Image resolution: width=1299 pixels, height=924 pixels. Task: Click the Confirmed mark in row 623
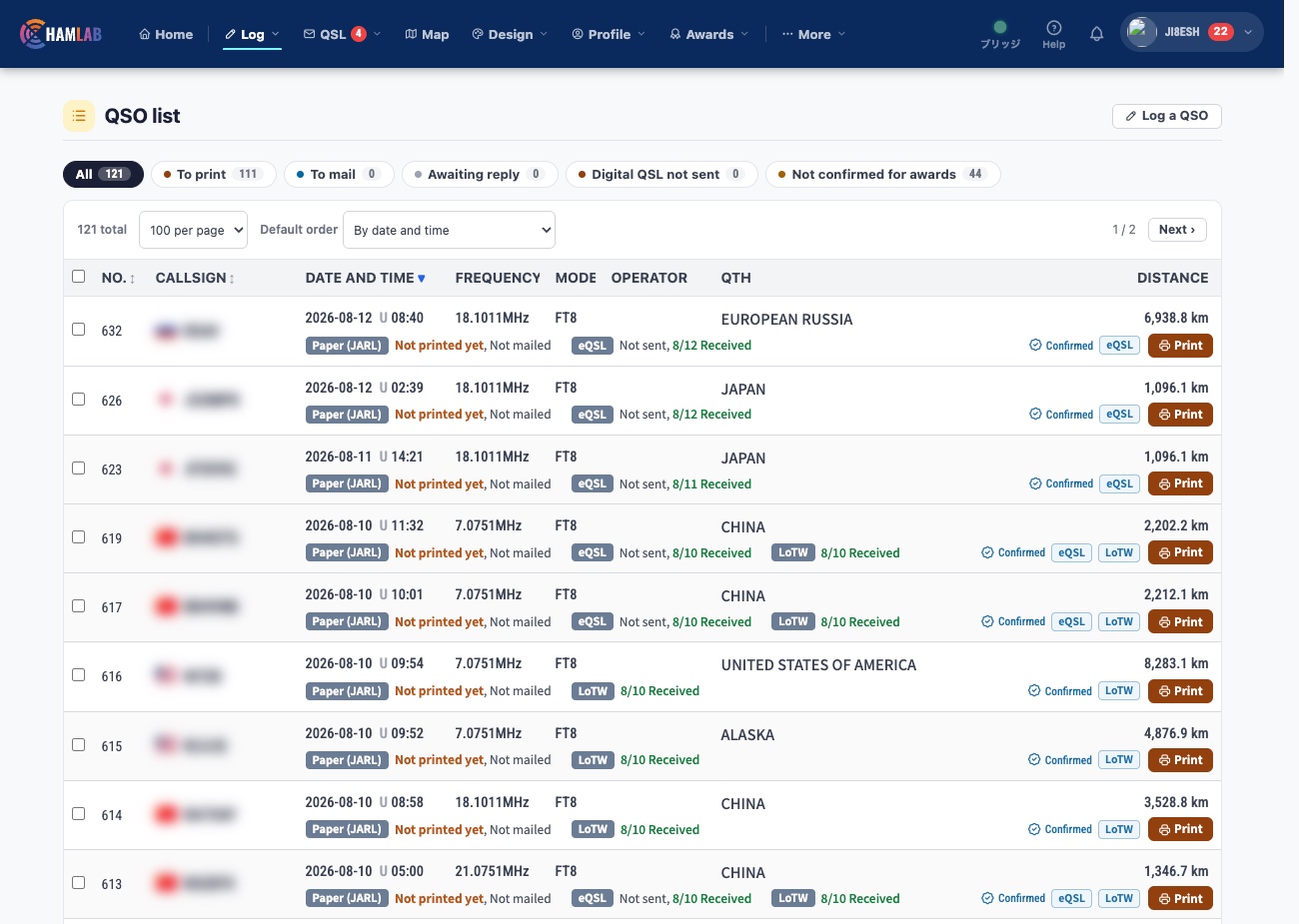1061,483
